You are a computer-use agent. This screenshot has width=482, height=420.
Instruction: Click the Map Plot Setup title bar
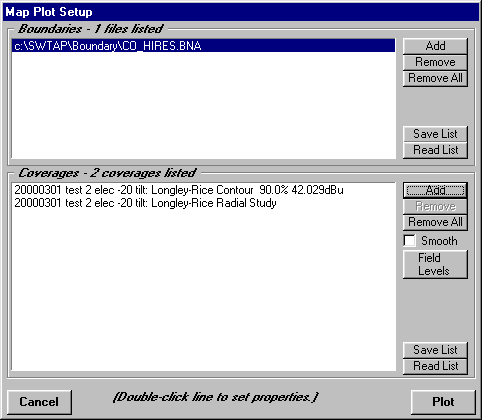[x=241, y=12]
